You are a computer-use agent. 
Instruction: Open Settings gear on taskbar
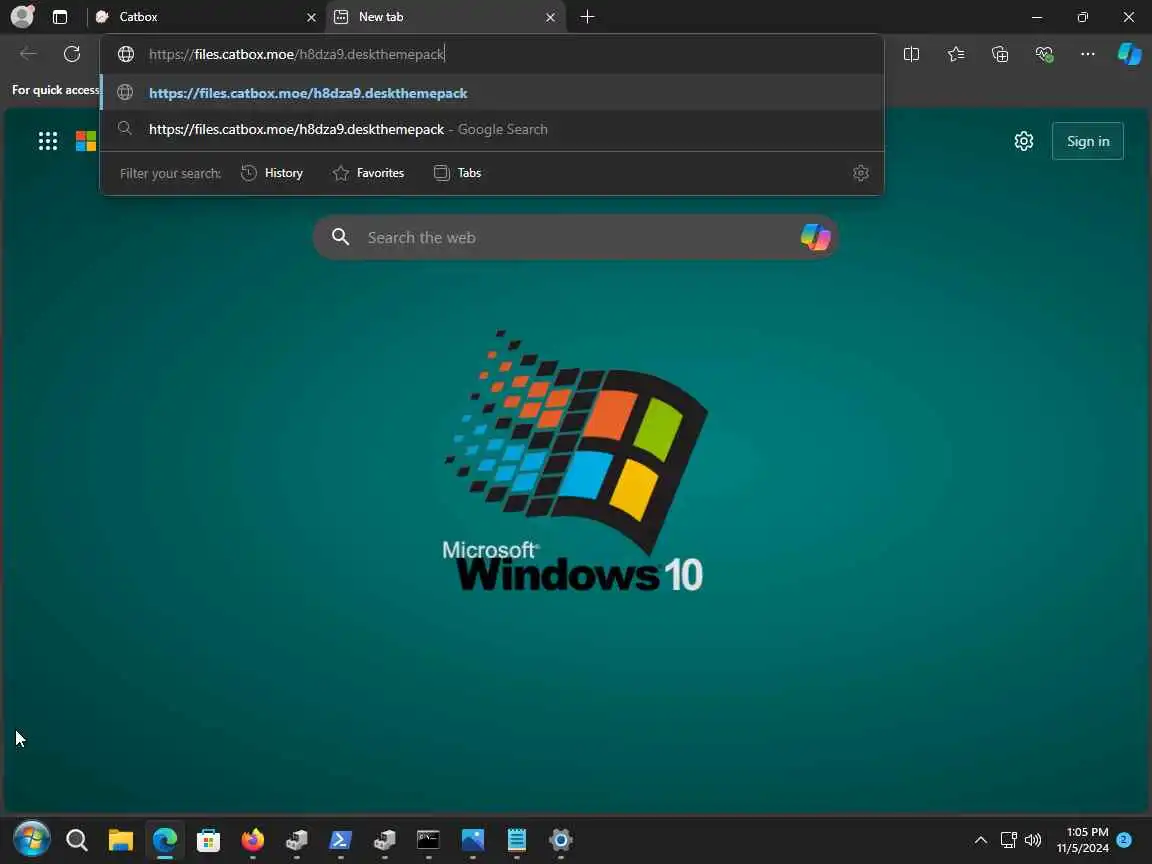tap(561, 840)
